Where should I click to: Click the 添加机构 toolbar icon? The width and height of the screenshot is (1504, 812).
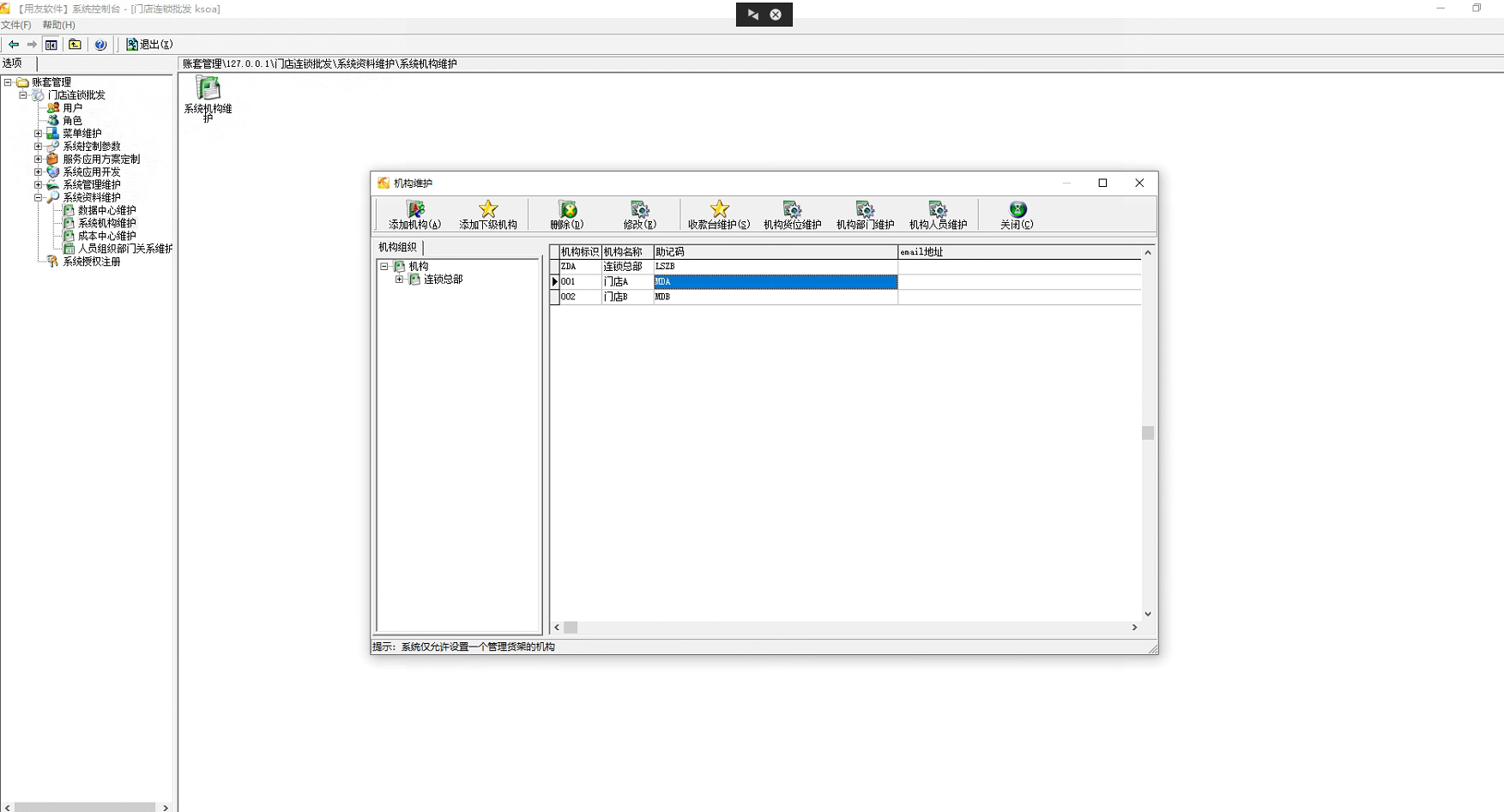coord(415,214)
